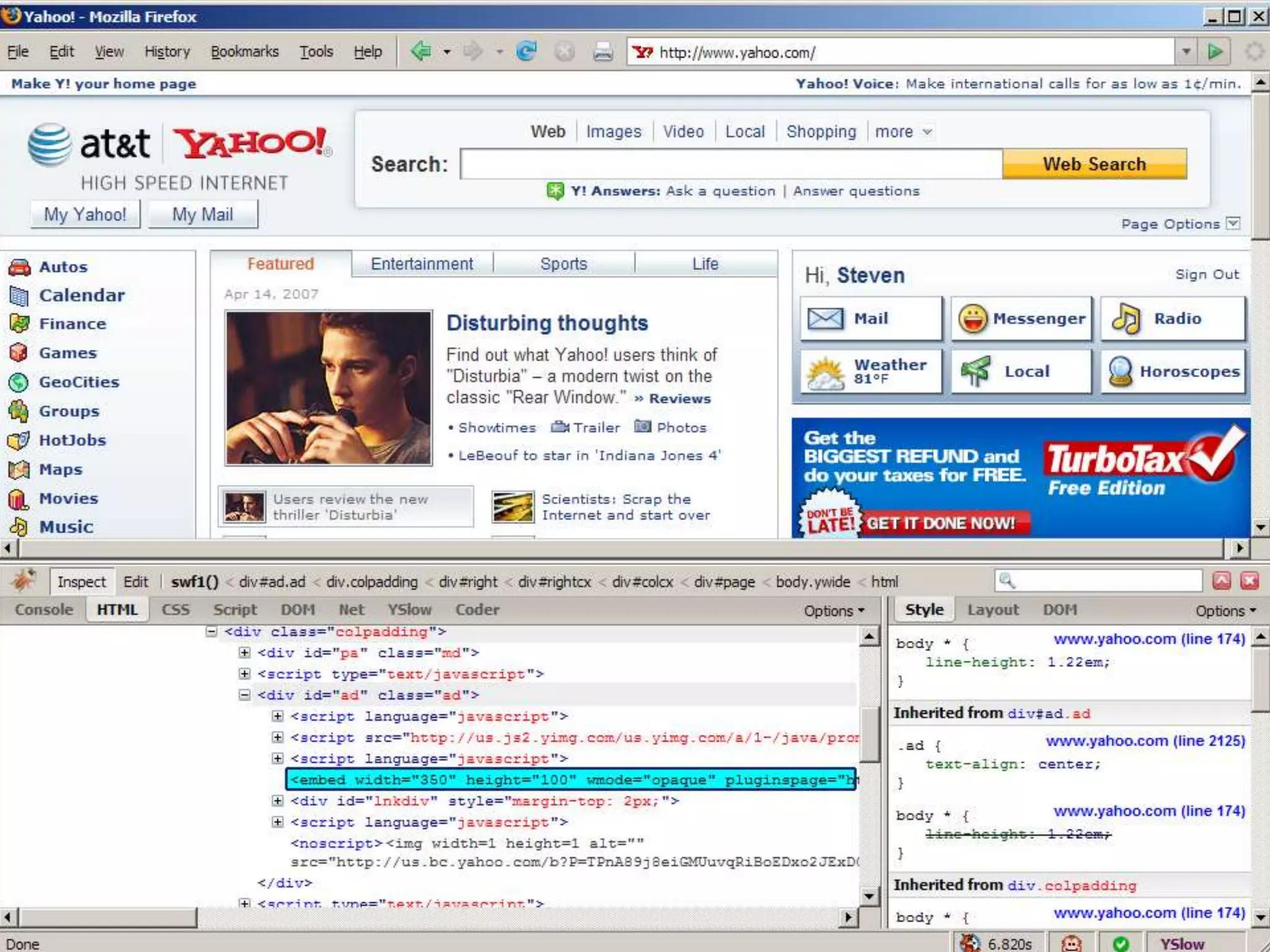
Task: Expand the div id lnkdiv node
Action: pos(277,801)
